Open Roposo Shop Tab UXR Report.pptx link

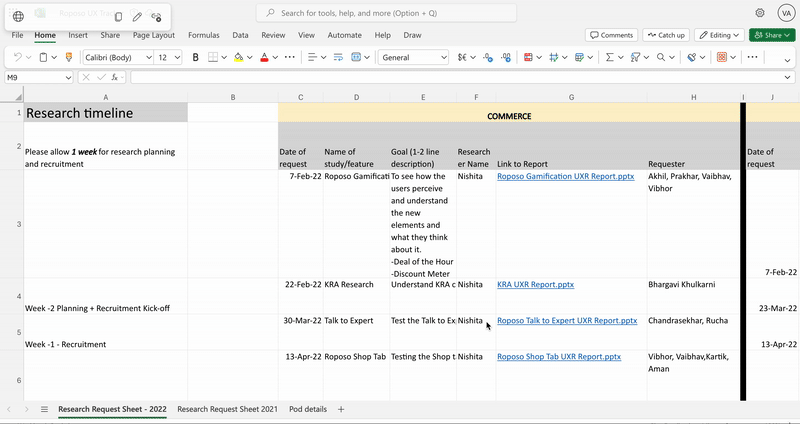(x=559, y=357)
